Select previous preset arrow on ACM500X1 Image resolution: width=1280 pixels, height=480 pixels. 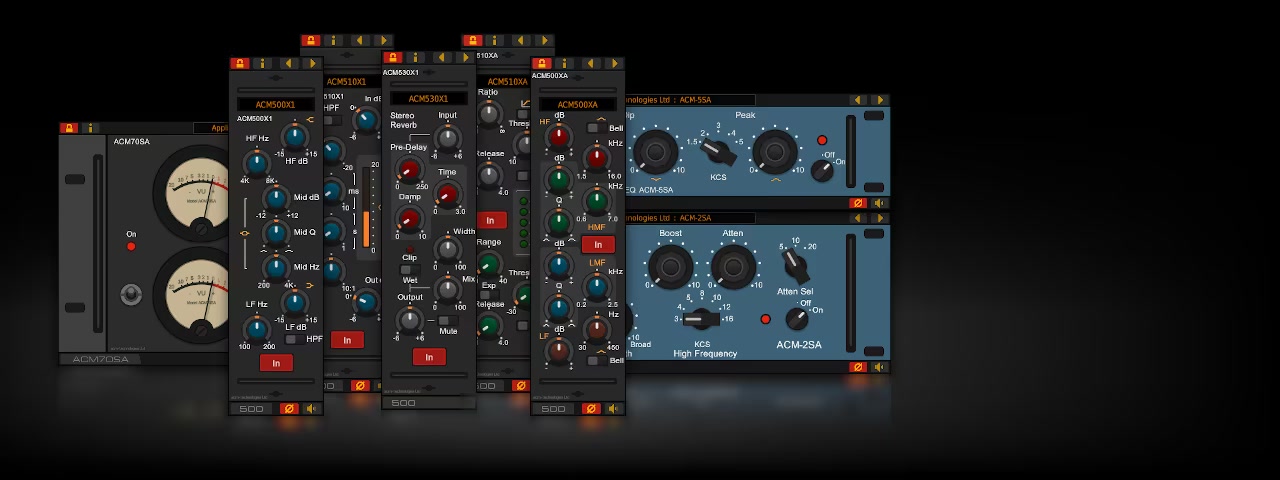click(287, 64)
